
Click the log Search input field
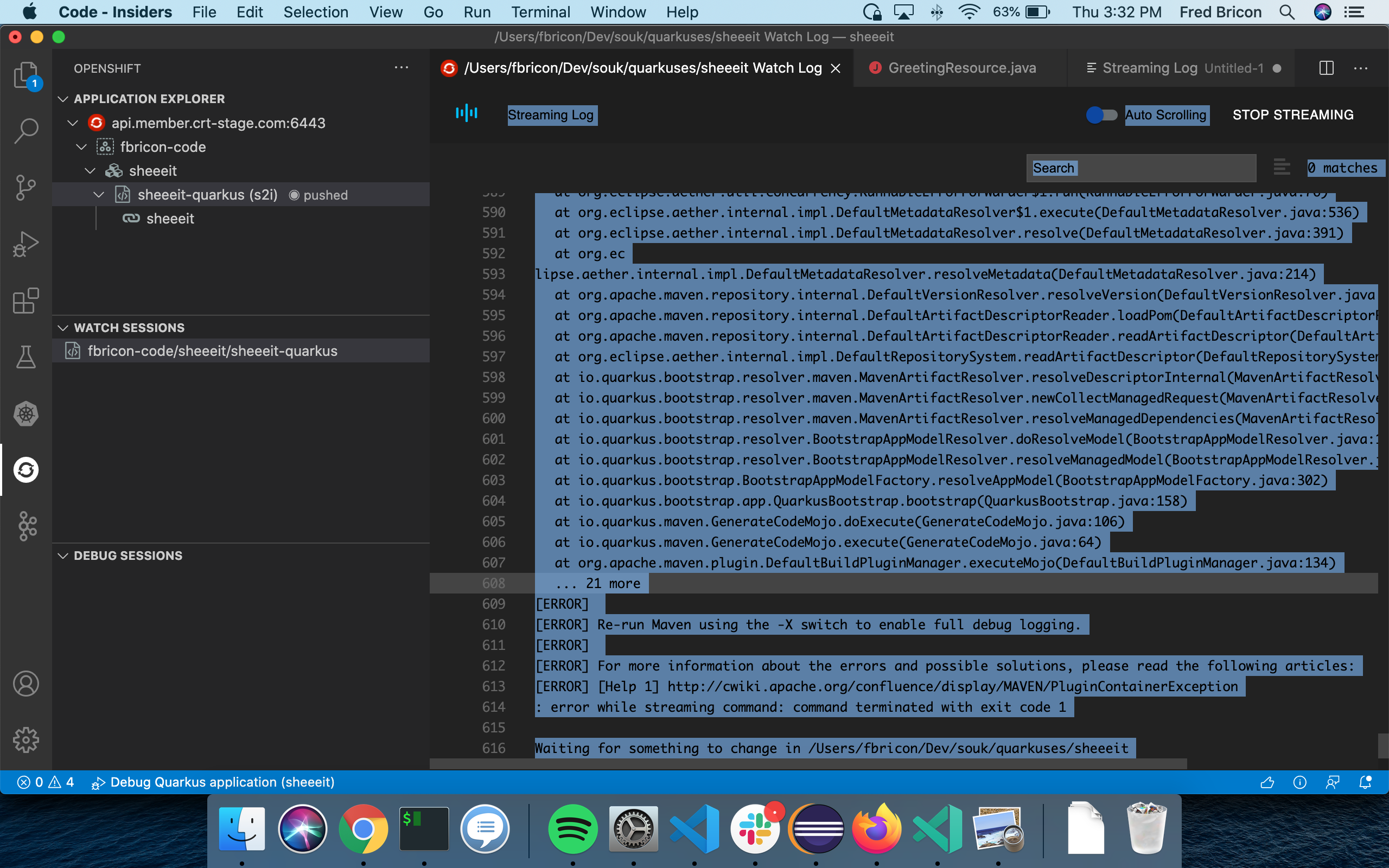1140,168
